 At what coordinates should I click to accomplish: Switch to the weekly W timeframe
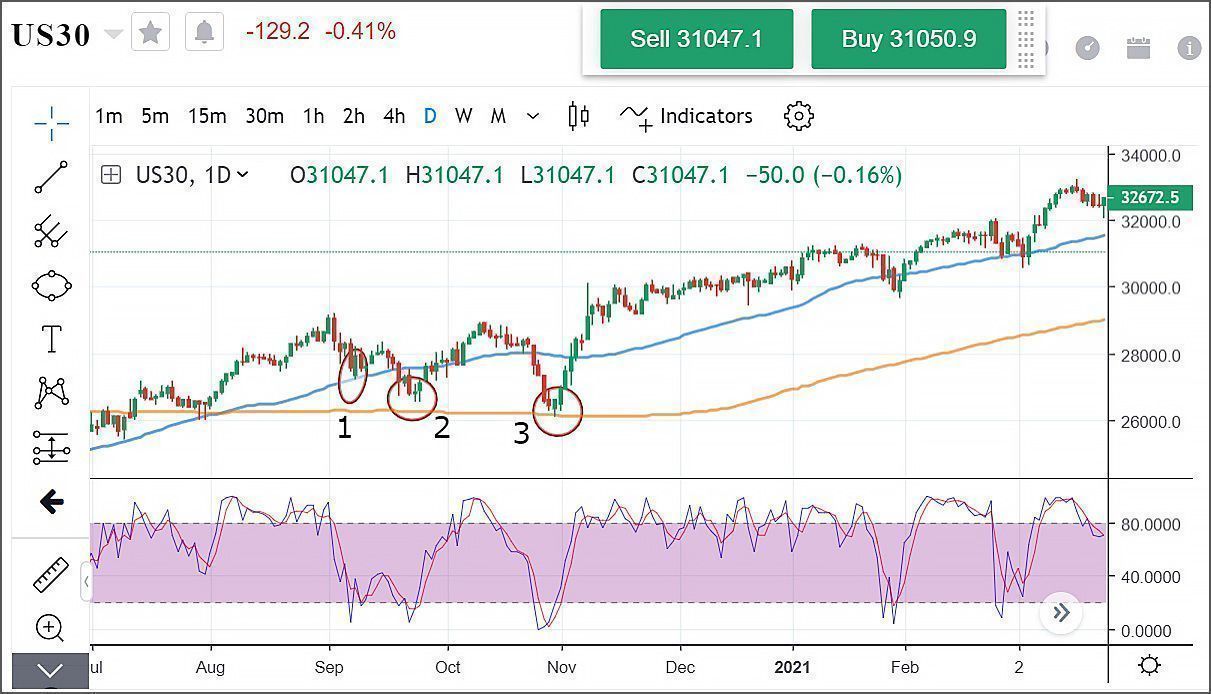[463, 116]
